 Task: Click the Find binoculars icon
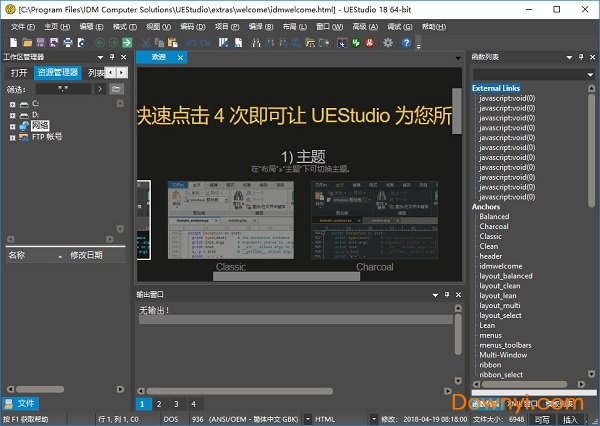(256, 42)
